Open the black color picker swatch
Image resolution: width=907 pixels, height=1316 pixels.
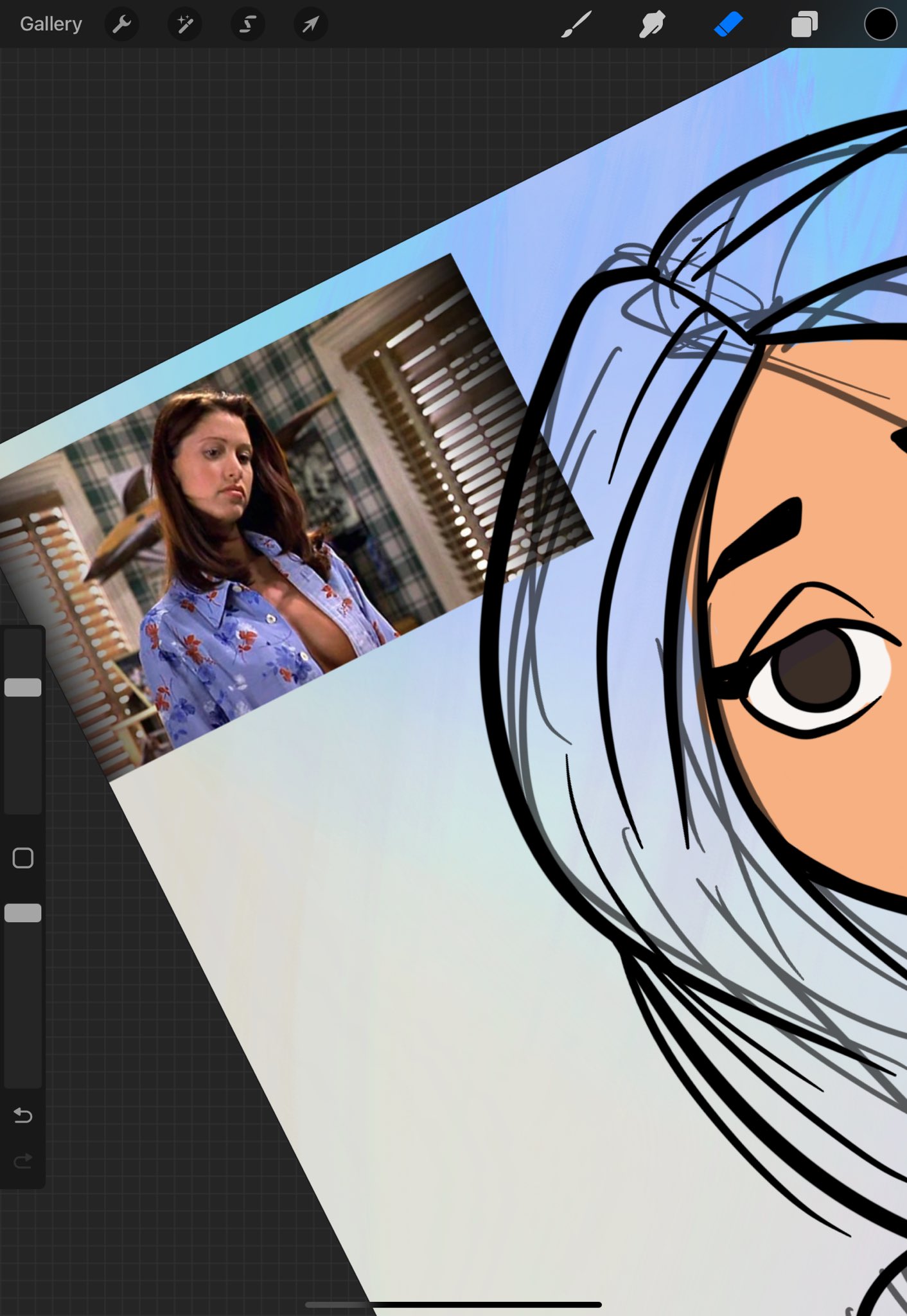[880, 24]
